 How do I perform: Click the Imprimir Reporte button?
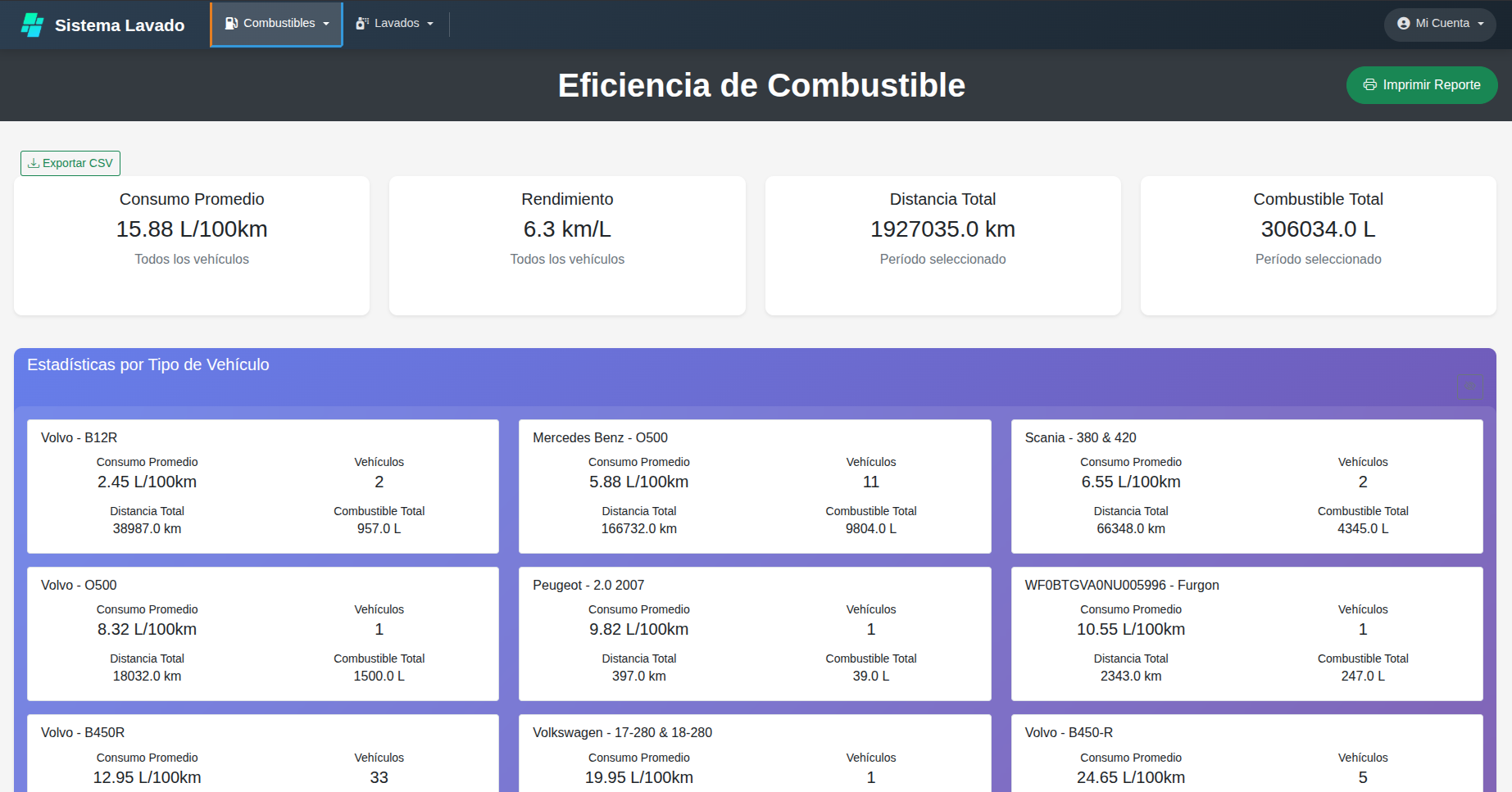(1421, 84)
